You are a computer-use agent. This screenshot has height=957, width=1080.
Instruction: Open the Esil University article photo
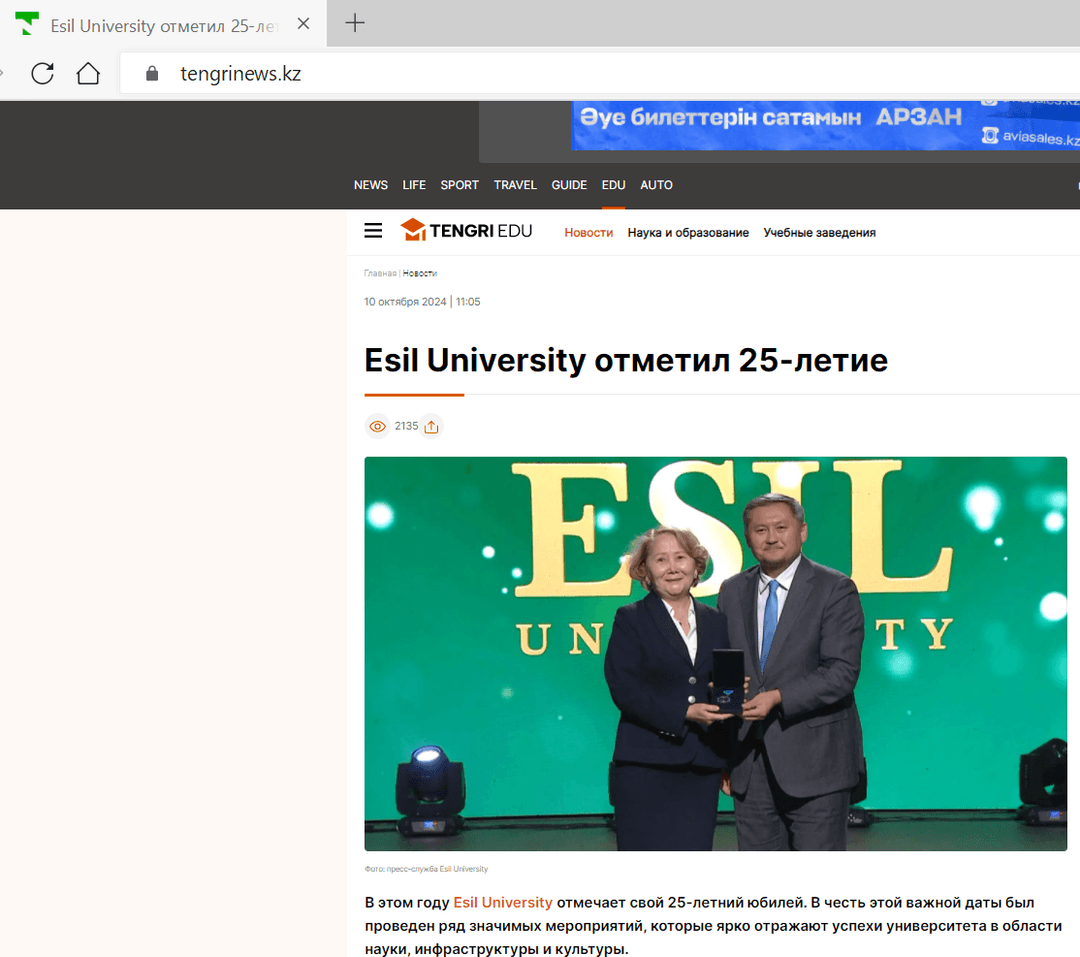716,653
